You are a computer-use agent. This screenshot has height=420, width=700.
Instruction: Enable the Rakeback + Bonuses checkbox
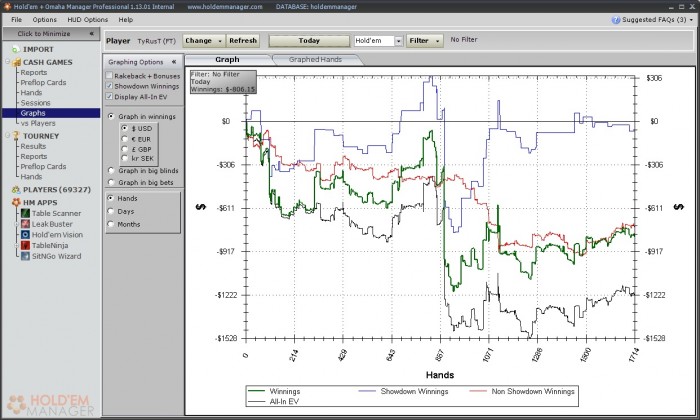coord(110,75)
